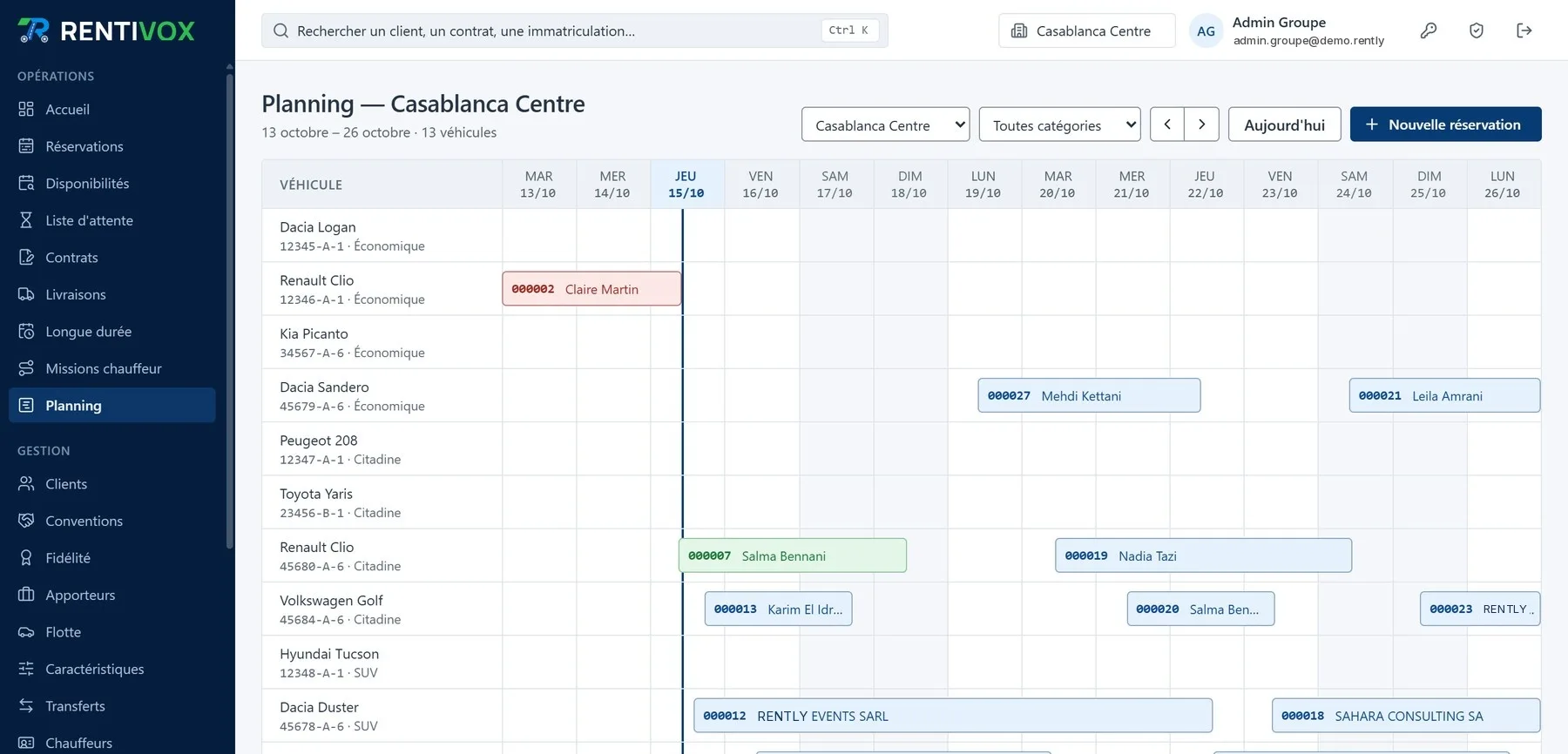This screenshot has width=1568, height=754.
Task: Click the key icon in the header
Action: coord(1429,30)
